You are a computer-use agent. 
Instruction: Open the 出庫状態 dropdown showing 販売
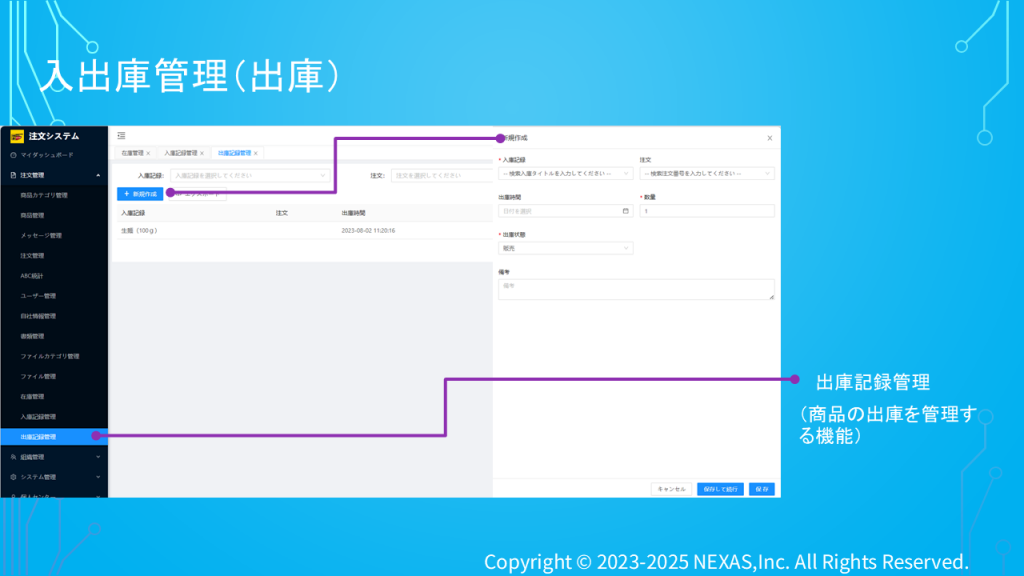point(566,248)
